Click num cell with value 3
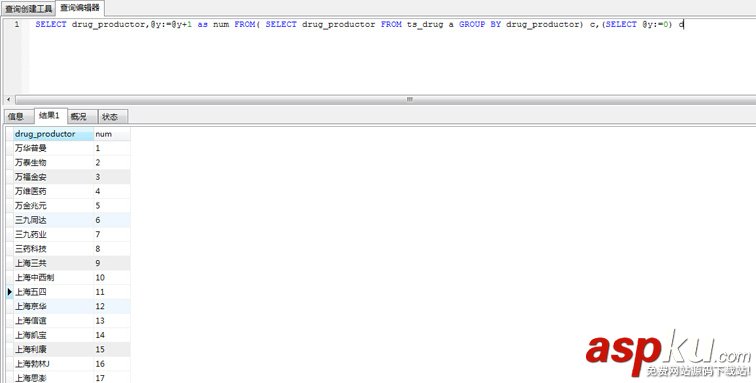756x383 pixels. [x=112, y=177]
